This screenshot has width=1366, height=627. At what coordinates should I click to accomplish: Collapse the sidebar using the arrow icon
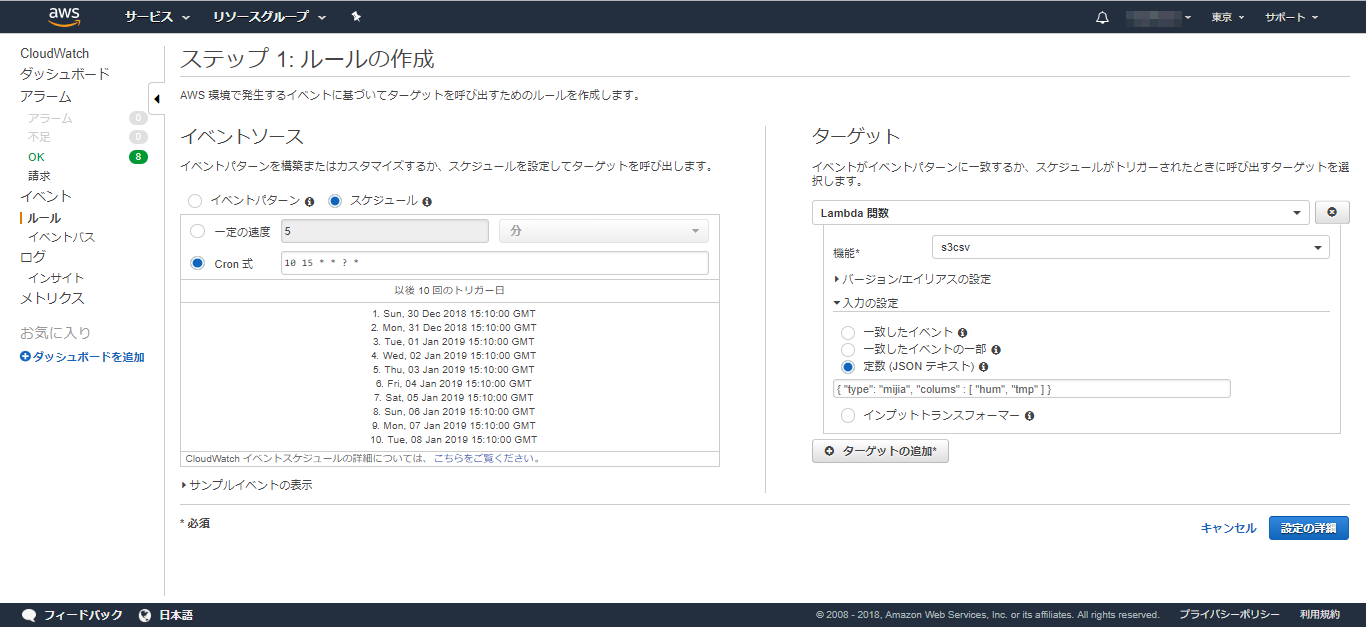[x=157, y=99]
